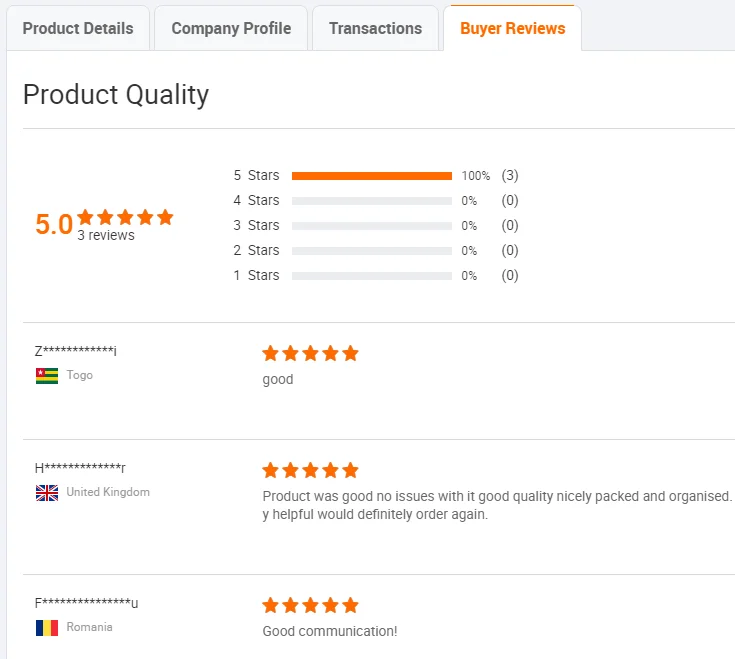Switch to Company Profile tab
This screenshot has width=735, height=659.
[x=231, y=28]
